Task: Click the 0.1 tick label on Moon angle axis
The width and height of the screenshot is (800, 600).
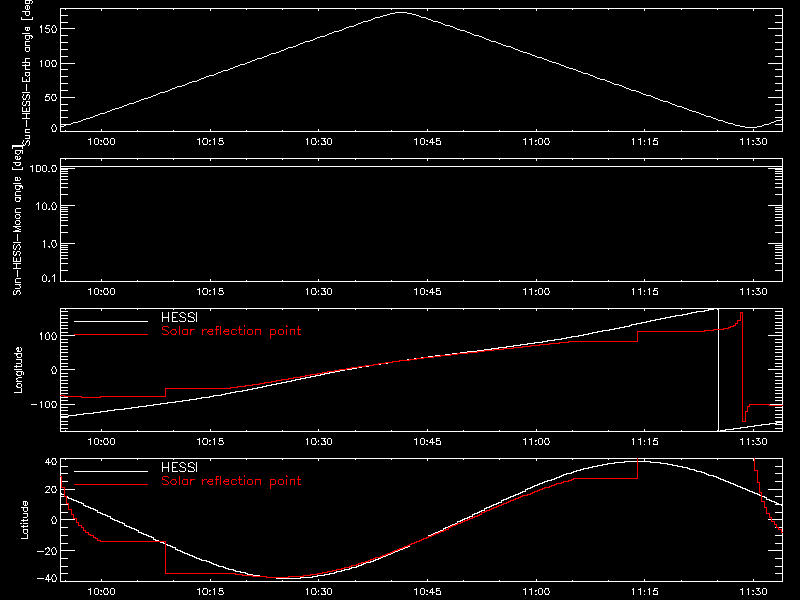Action: click(x=49, y=279)
